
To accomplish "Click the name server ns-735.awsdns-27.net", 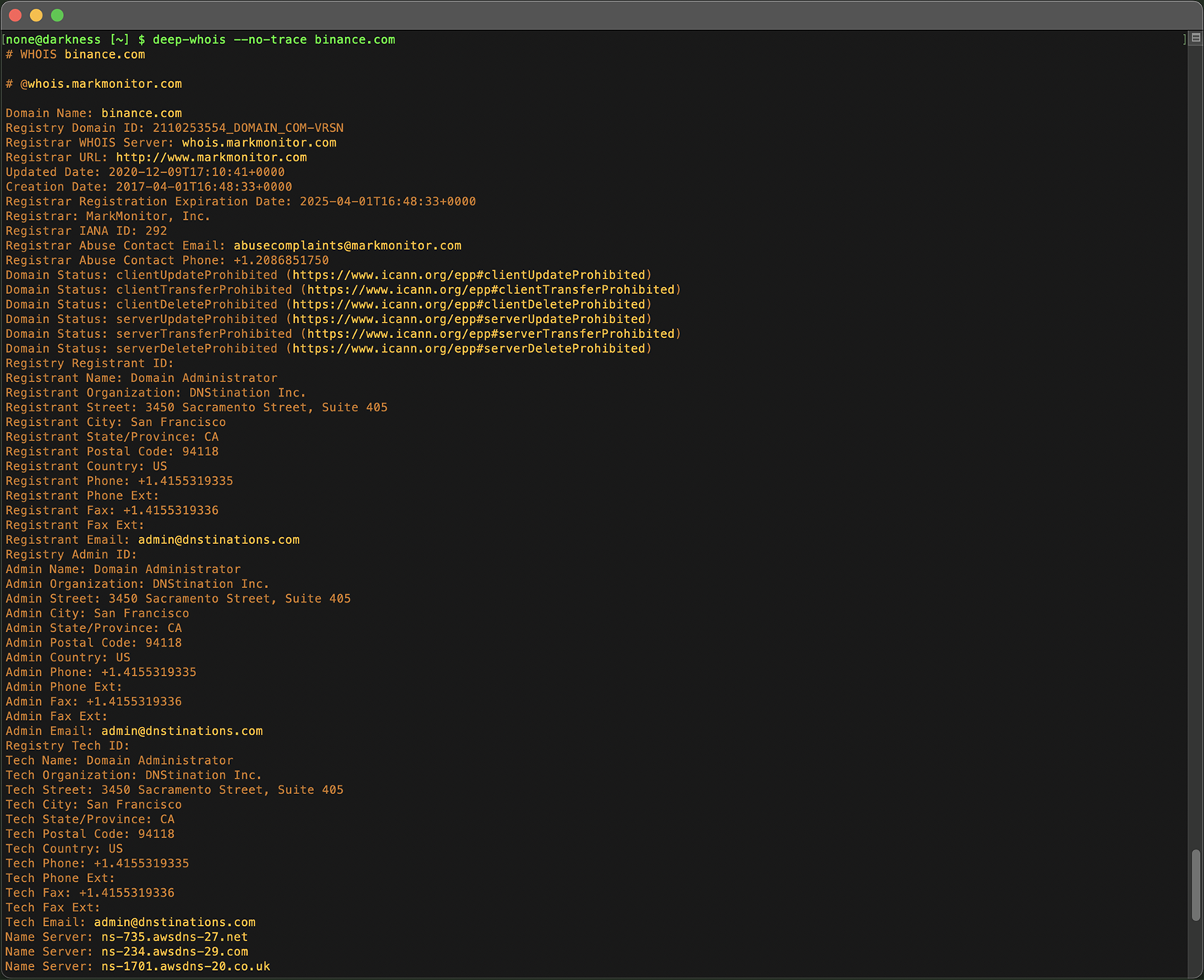I will [x=174, y=936].
